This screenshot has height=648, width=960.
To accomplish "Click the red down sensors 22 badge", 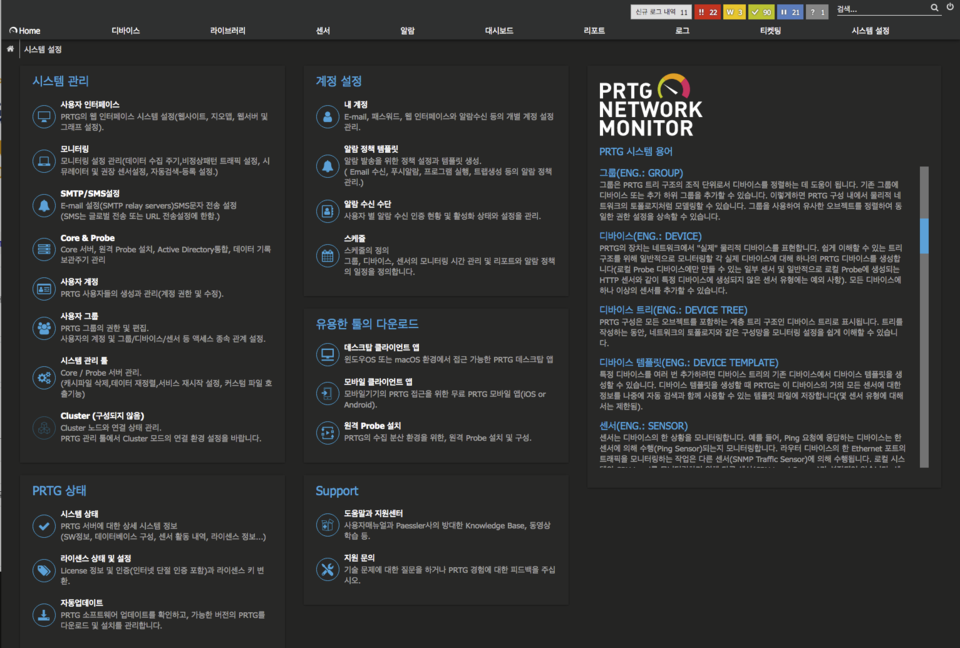I will [x=707, y=12].
